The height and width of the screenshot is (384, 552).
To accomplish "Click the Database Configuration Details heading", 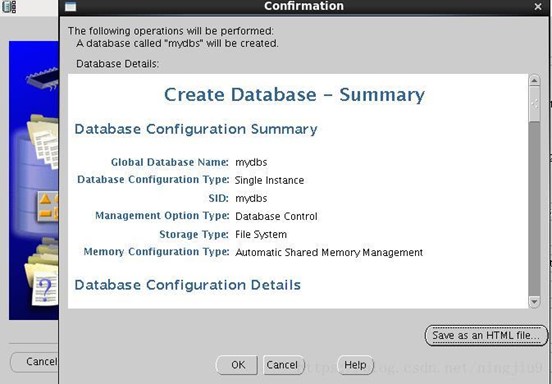I will click(188, 285).
